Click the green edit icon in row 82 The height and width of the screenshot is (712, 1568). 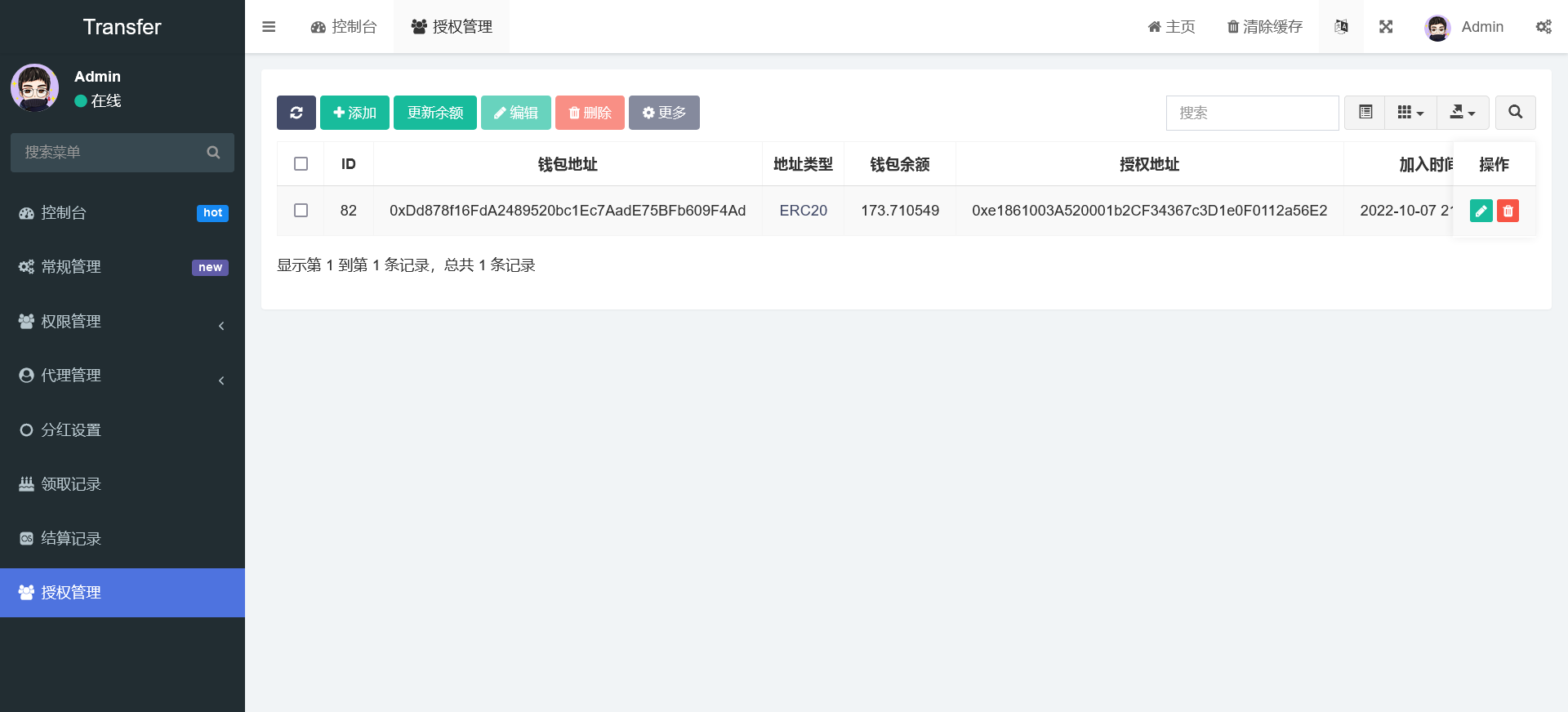pos(1481,211)
